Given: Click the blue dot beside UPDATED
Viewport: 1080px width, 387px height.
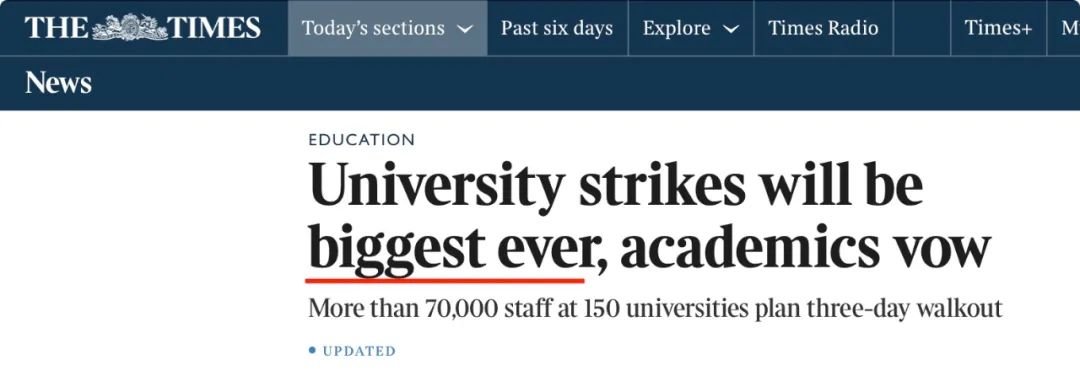Looking at the screenshot, I should (x=313, y=351).
